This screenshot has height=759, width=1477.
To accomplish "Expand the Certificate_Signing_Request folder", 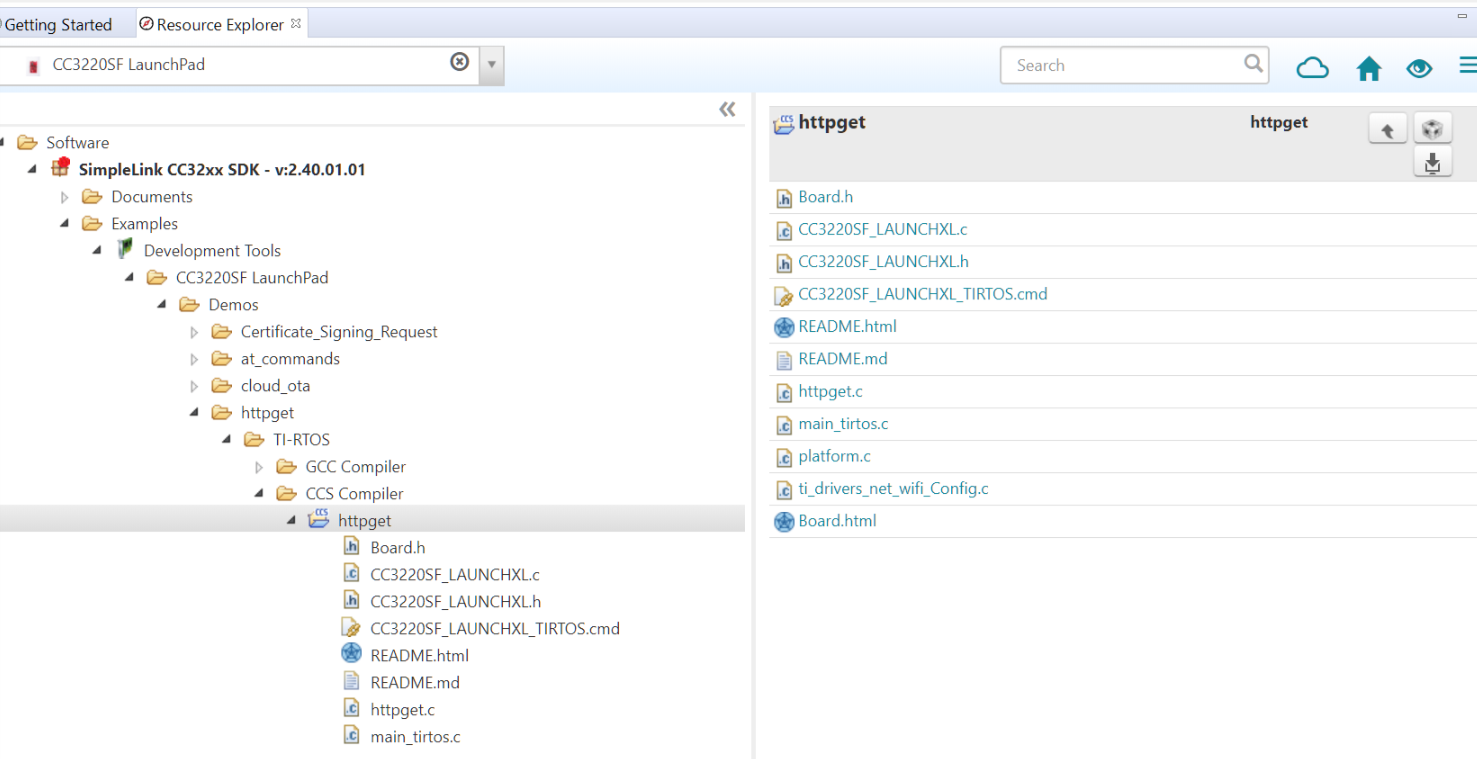I will coord(195,332).
